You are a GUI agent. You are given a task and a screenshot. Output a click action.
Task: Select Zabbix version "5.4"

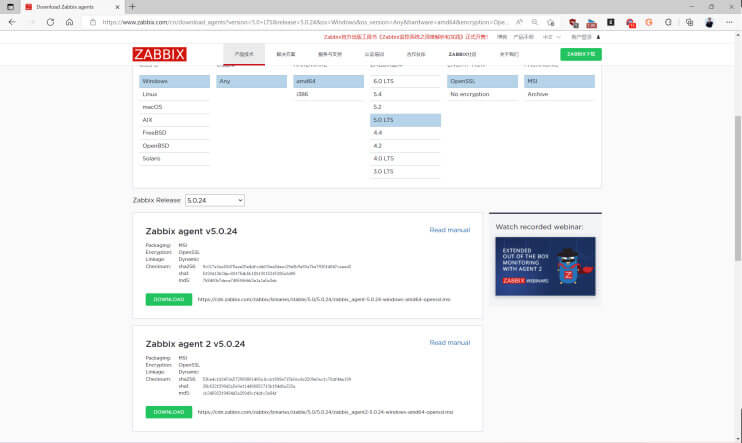click(405, 94)
